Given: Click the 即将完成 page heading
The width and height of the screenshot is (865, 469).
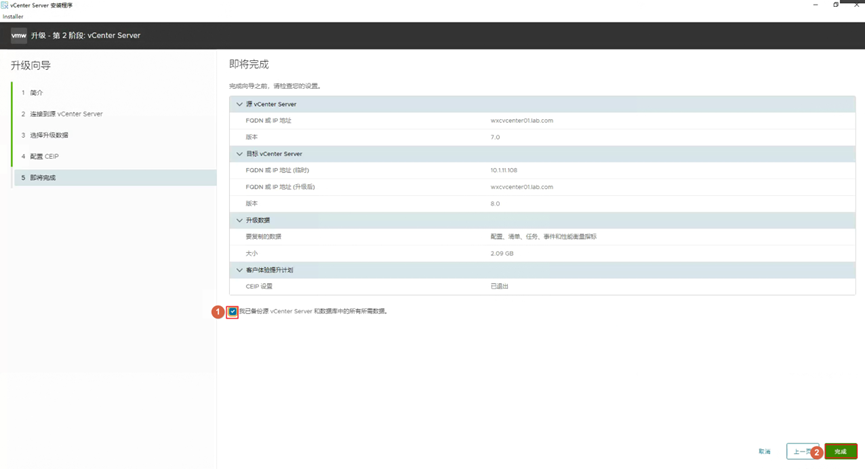Looking at the screenshot, I should [x=249, y=65].
